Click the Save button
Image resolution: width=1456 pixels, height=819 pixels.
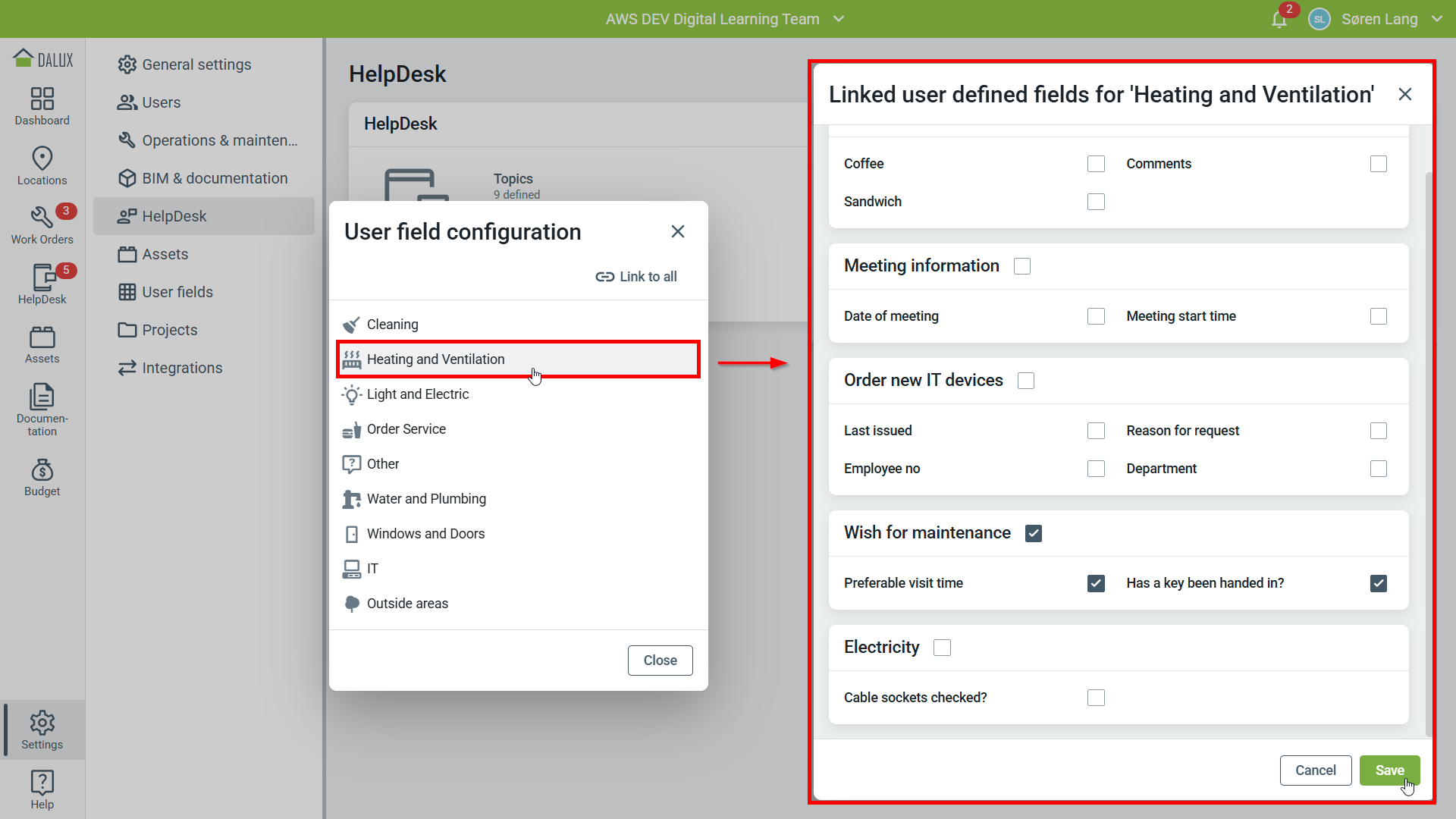pyautogui.click(x=1389, y=770)
